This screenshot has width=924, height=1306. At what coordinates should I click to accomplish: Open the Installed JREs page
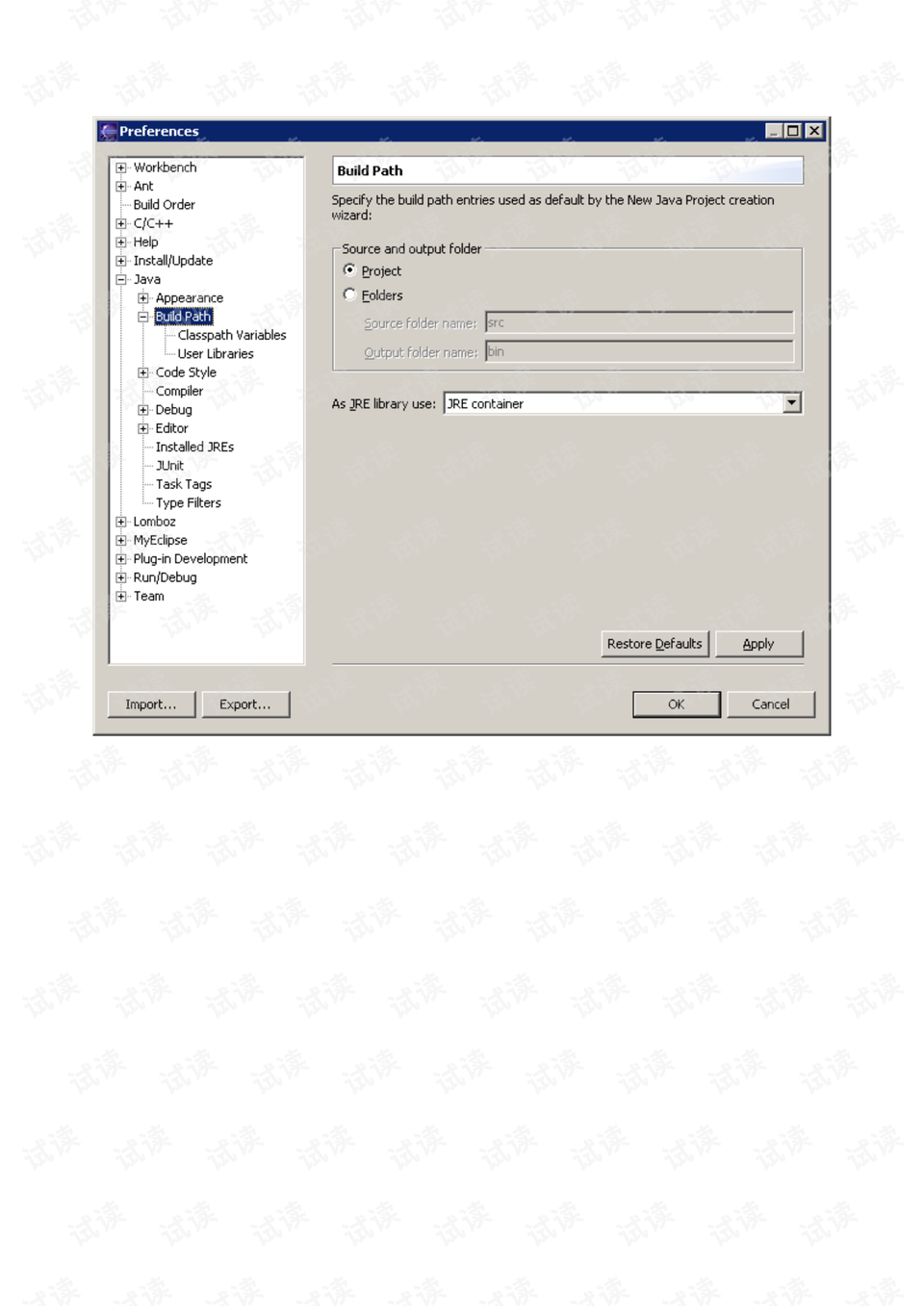[x=194, y=447]
